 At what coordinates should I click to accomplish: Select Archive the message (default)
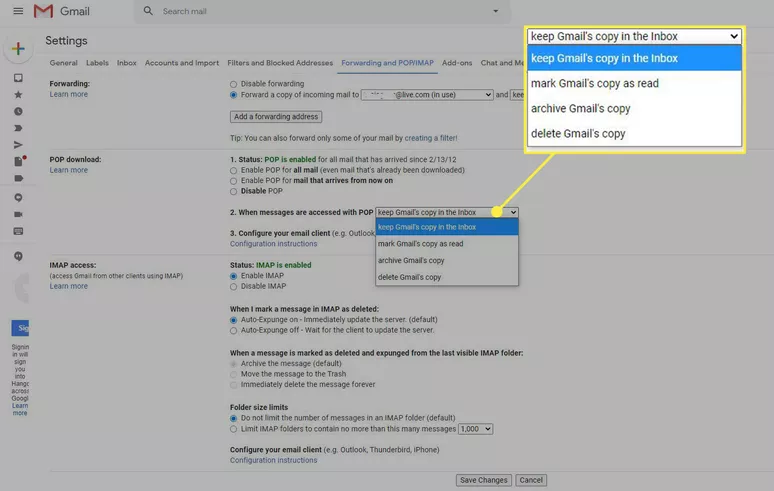[233, 364]
